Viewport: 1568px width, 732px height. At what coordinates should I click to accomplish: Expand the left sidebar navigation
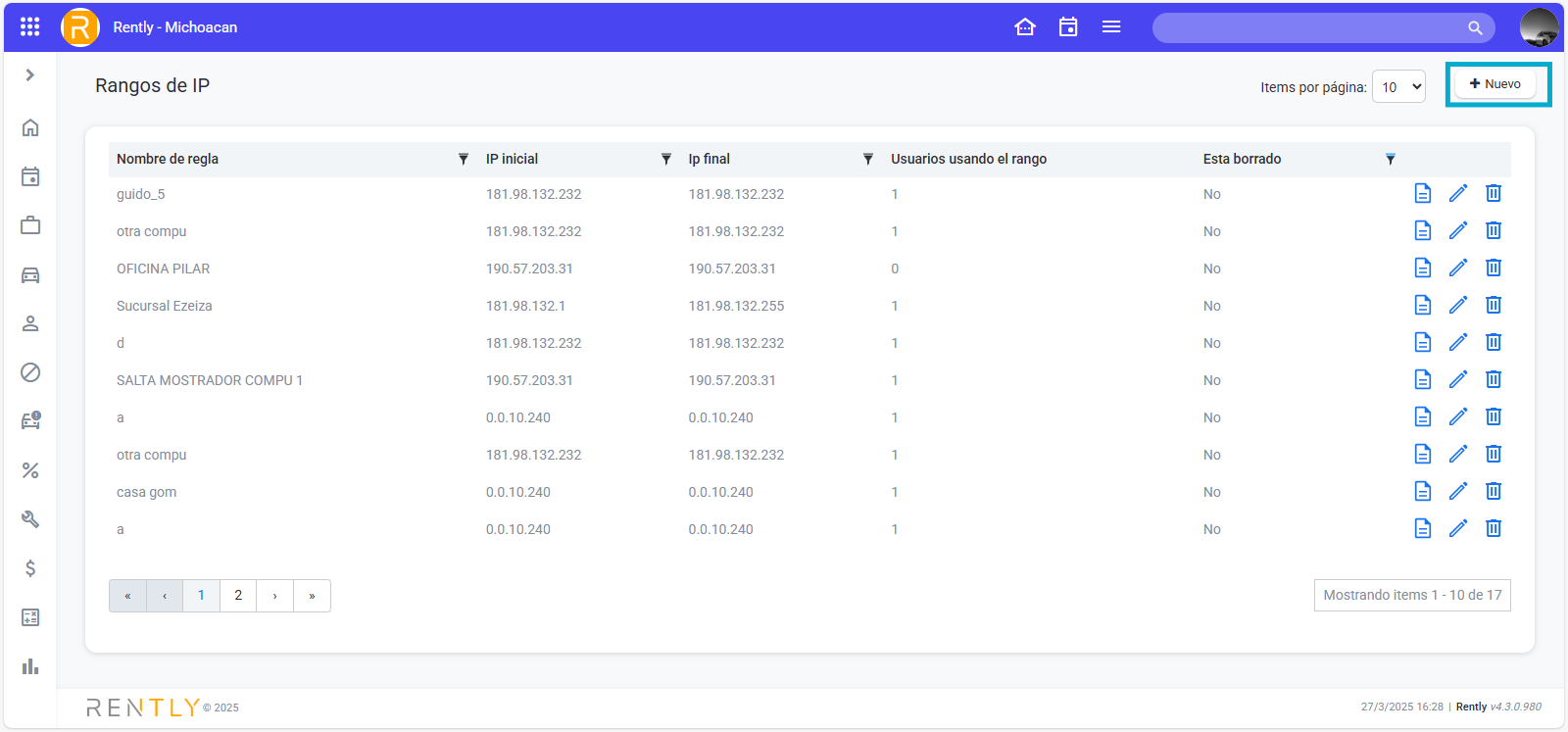(x=30, y=75)
